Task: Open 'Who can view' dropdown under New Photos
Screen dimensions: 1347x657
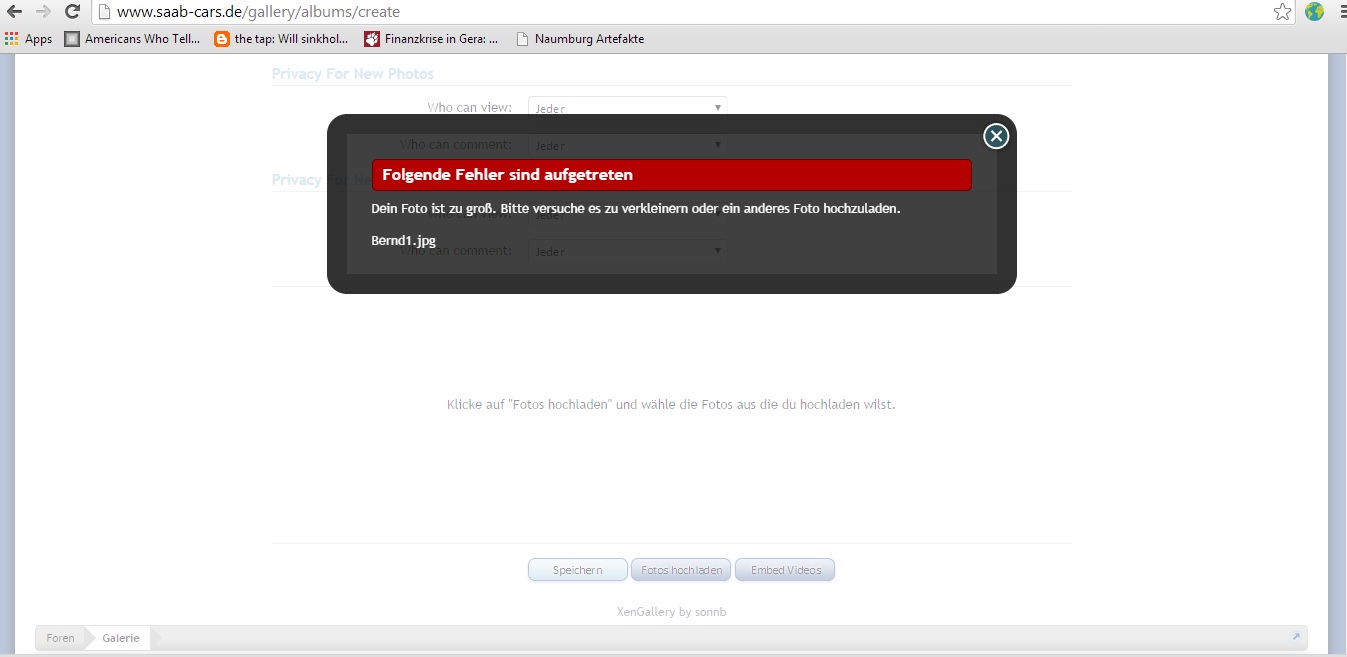Action: pyautogui.click(x=627, y=108)
